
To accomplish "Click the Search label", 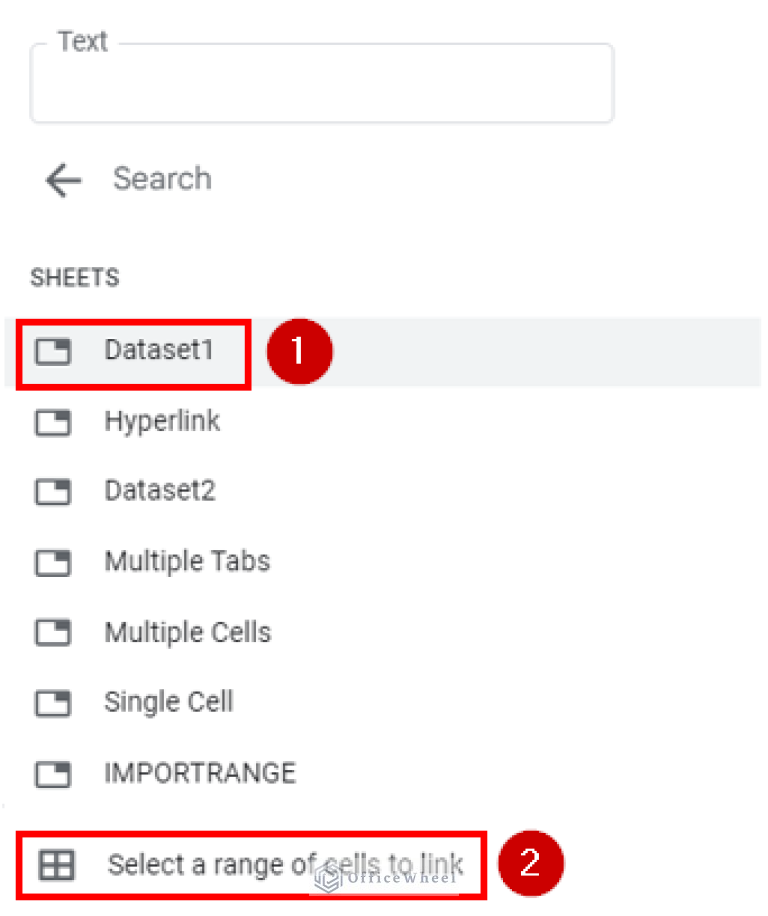I will point(162,180).
